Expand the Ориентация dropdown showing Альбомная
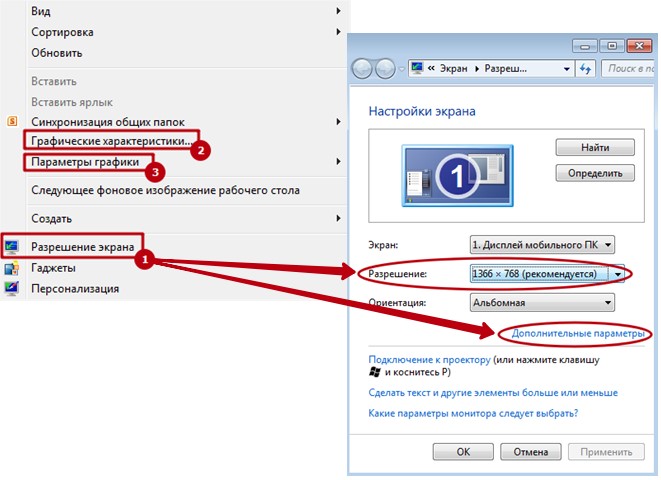Viewport: 661px width, 480px height. click(541, 303)
